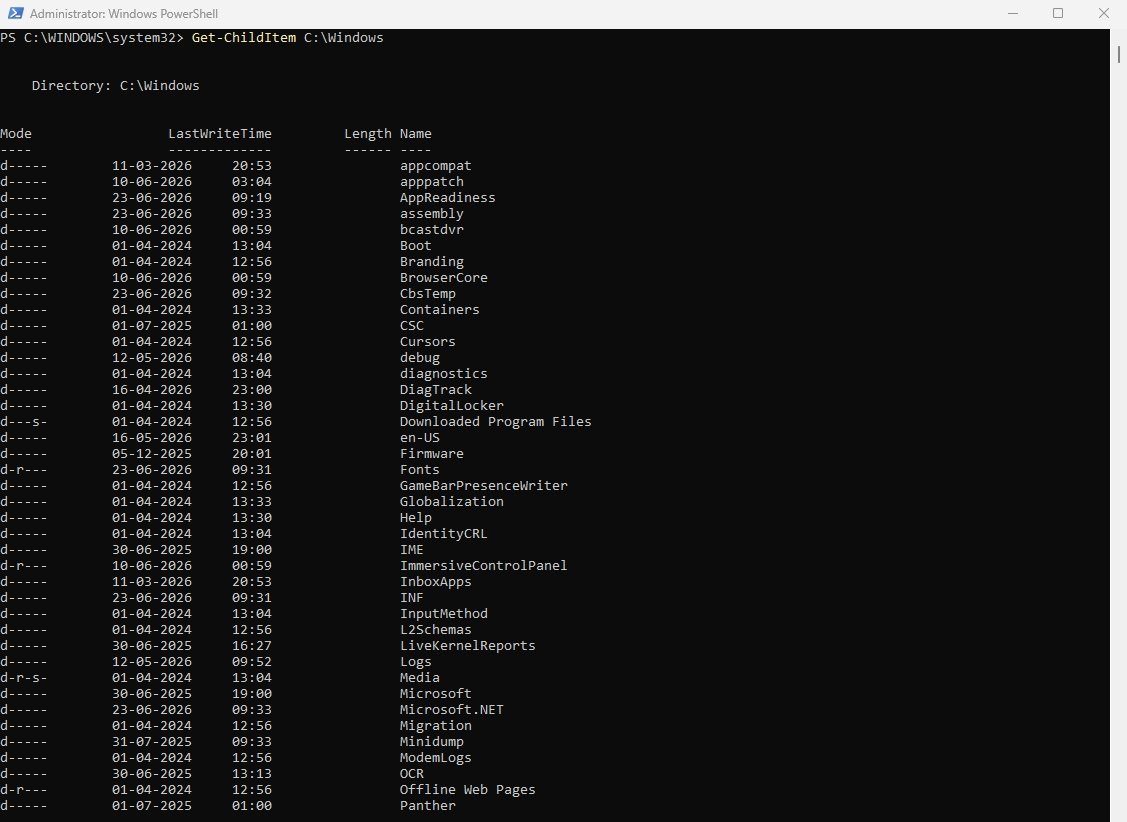1127x822 pixels.
Task: Select the GameBarPresenceWriter folder name
Action: point(484,486)
